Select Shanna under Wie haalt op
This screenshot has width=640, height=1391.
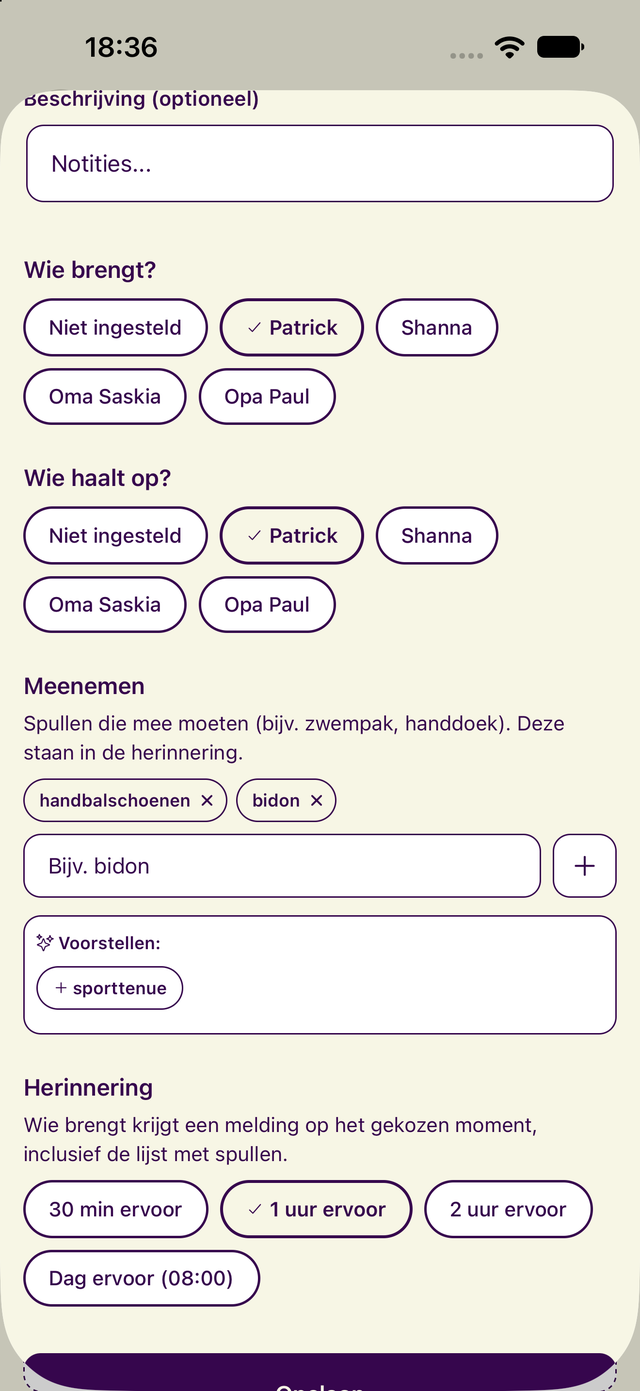(x=437, y=535)
